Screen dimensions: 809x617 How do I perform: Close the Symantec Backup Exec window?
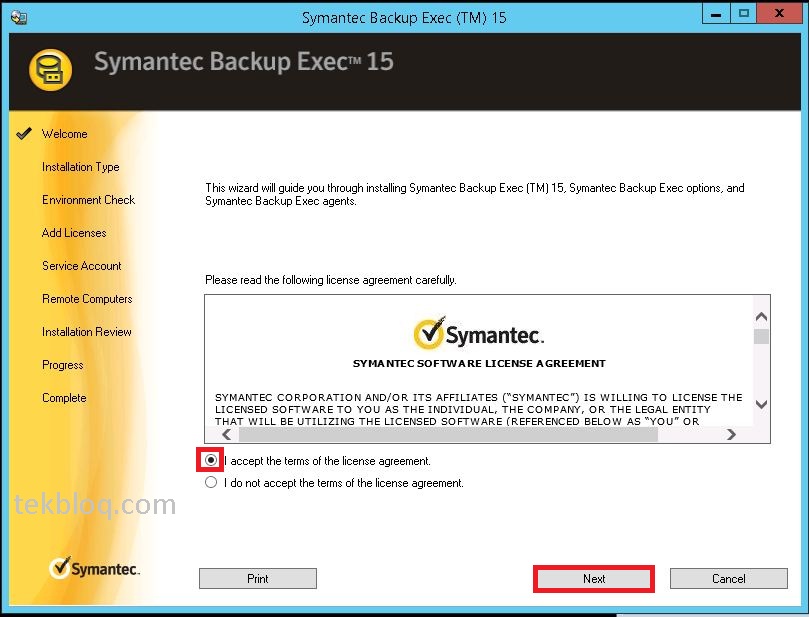pyautogui.click(x=779, y=14)
